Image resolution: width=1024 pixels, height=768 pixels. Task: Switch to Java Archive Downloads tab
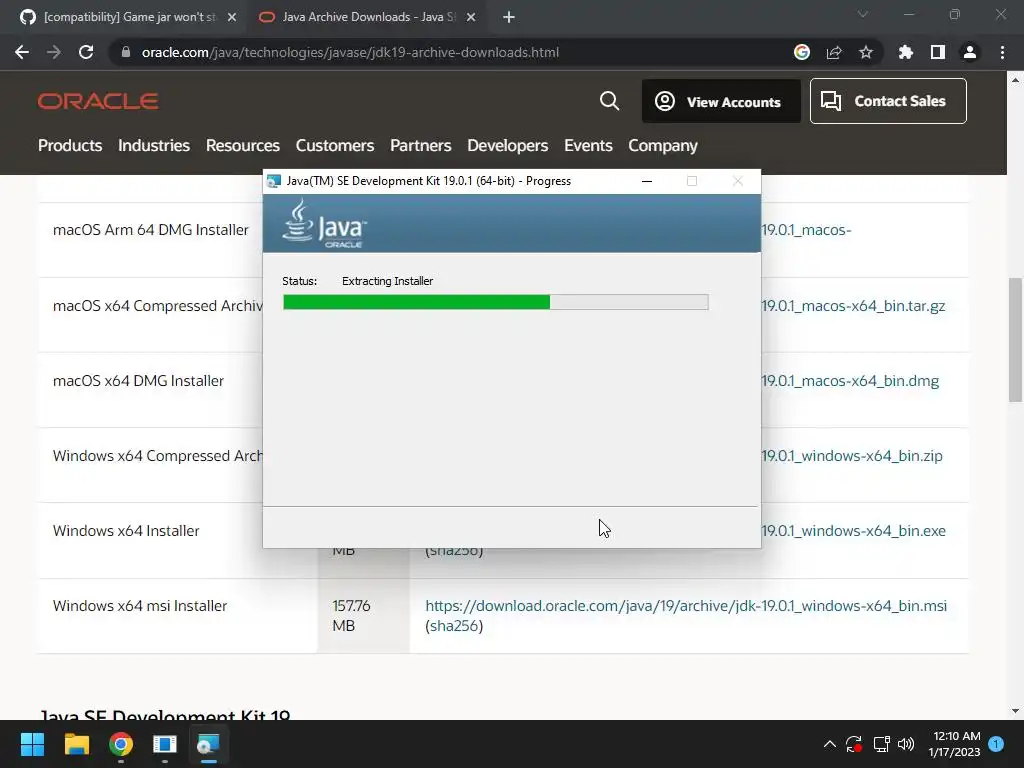pyautogui.click(x=367, y=17)
